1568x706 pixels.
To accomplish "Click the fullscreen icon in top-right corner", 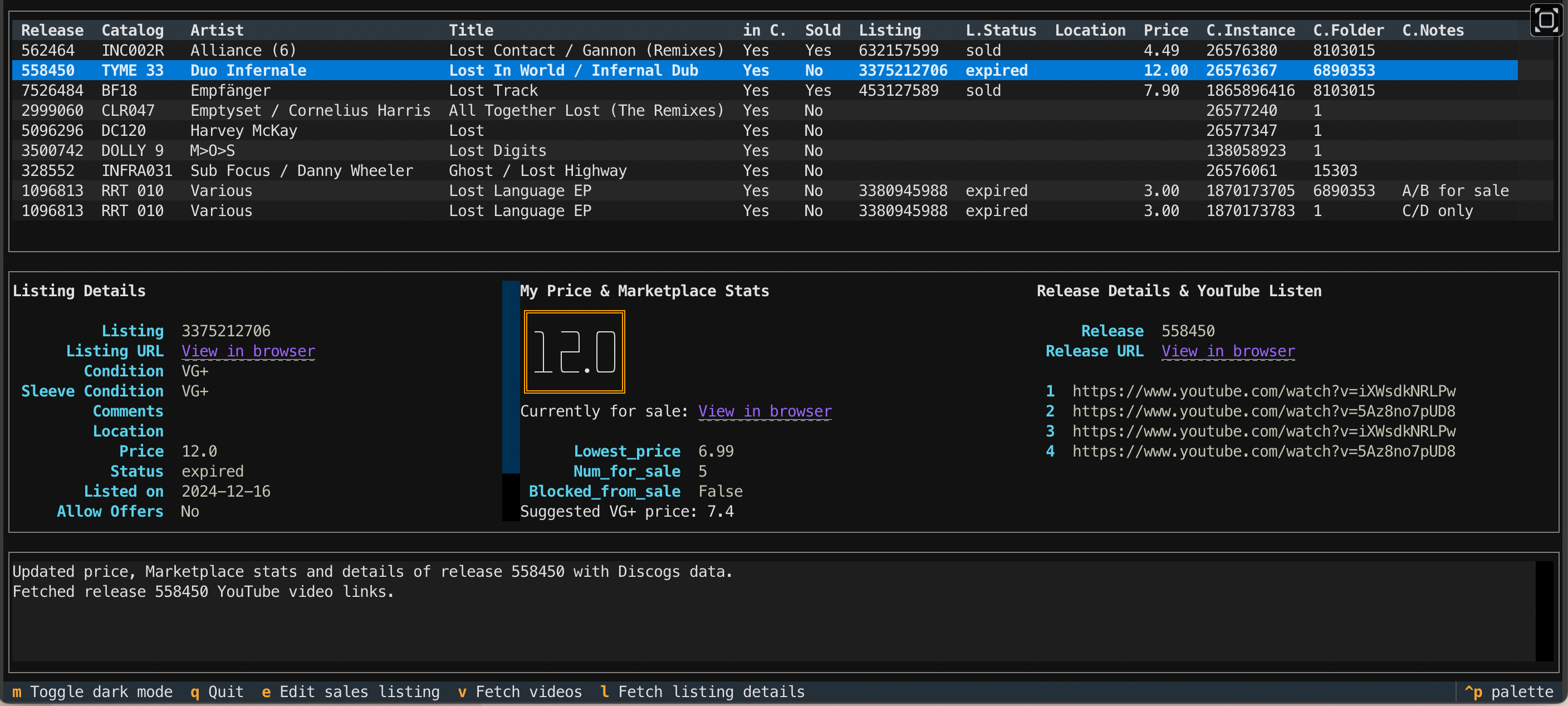I will point(1547,21).
